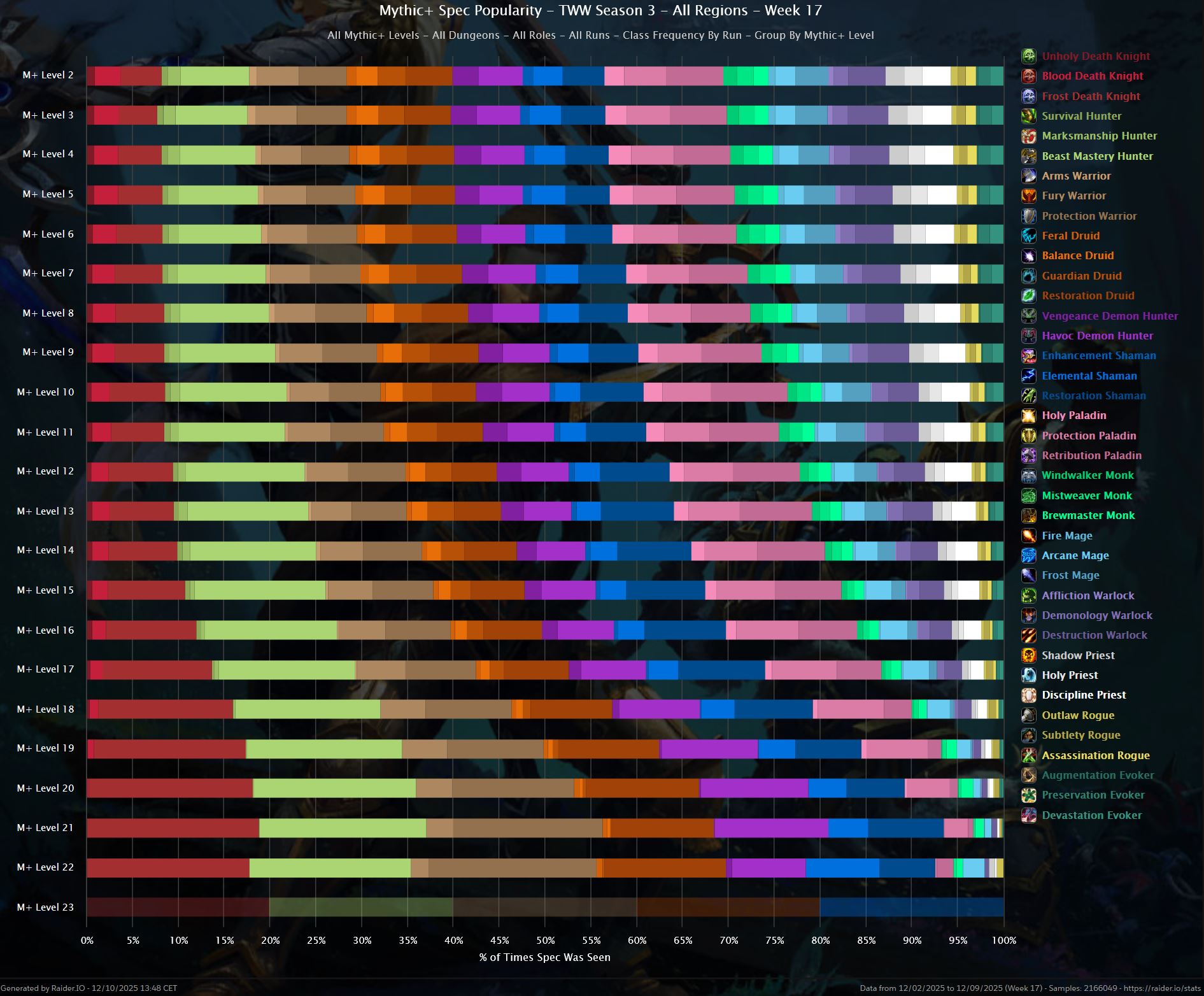Click the dark blue segment of the Level 23 bar
The height and width of the screenshot is (996, 1204).
pyautogui.click(x=911, y=907)
